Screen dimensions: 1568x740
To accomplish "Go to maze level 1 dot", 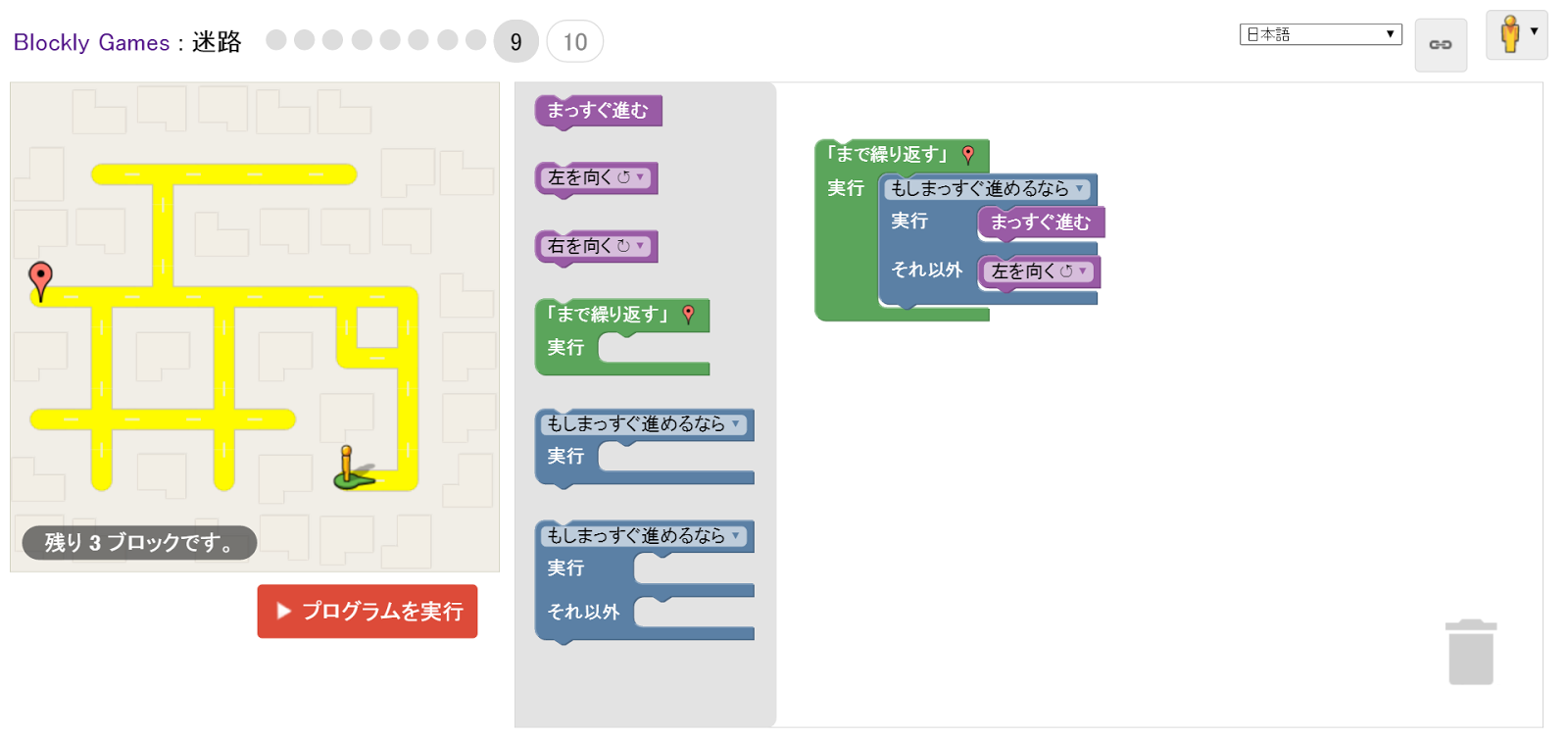I will pos(276,39).
